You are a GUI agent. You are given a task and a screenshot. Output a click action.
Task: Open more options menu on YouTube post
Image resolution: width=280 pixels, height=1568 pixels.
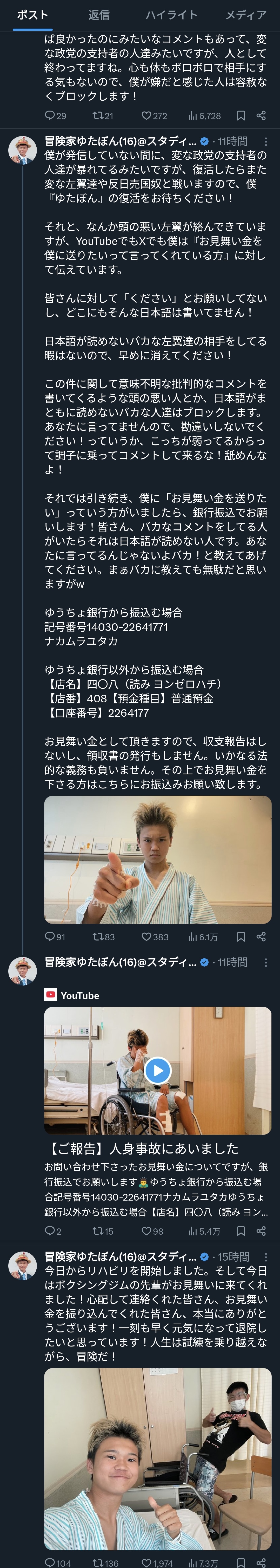pyautogui.click(x=265, y=962)
